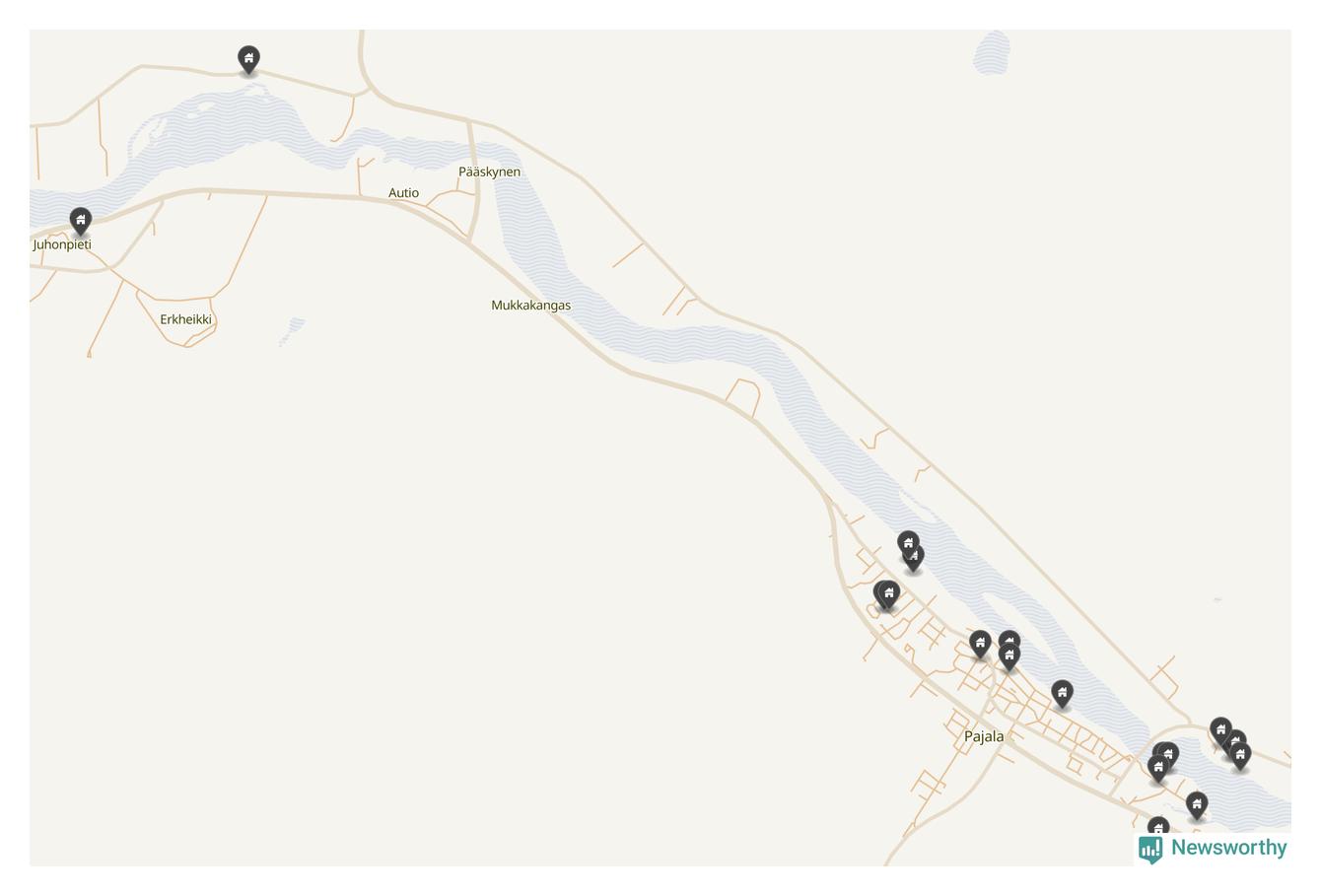
Task: Select the top marker of the far-right three-marker cluster
Action: (1220, 730)
